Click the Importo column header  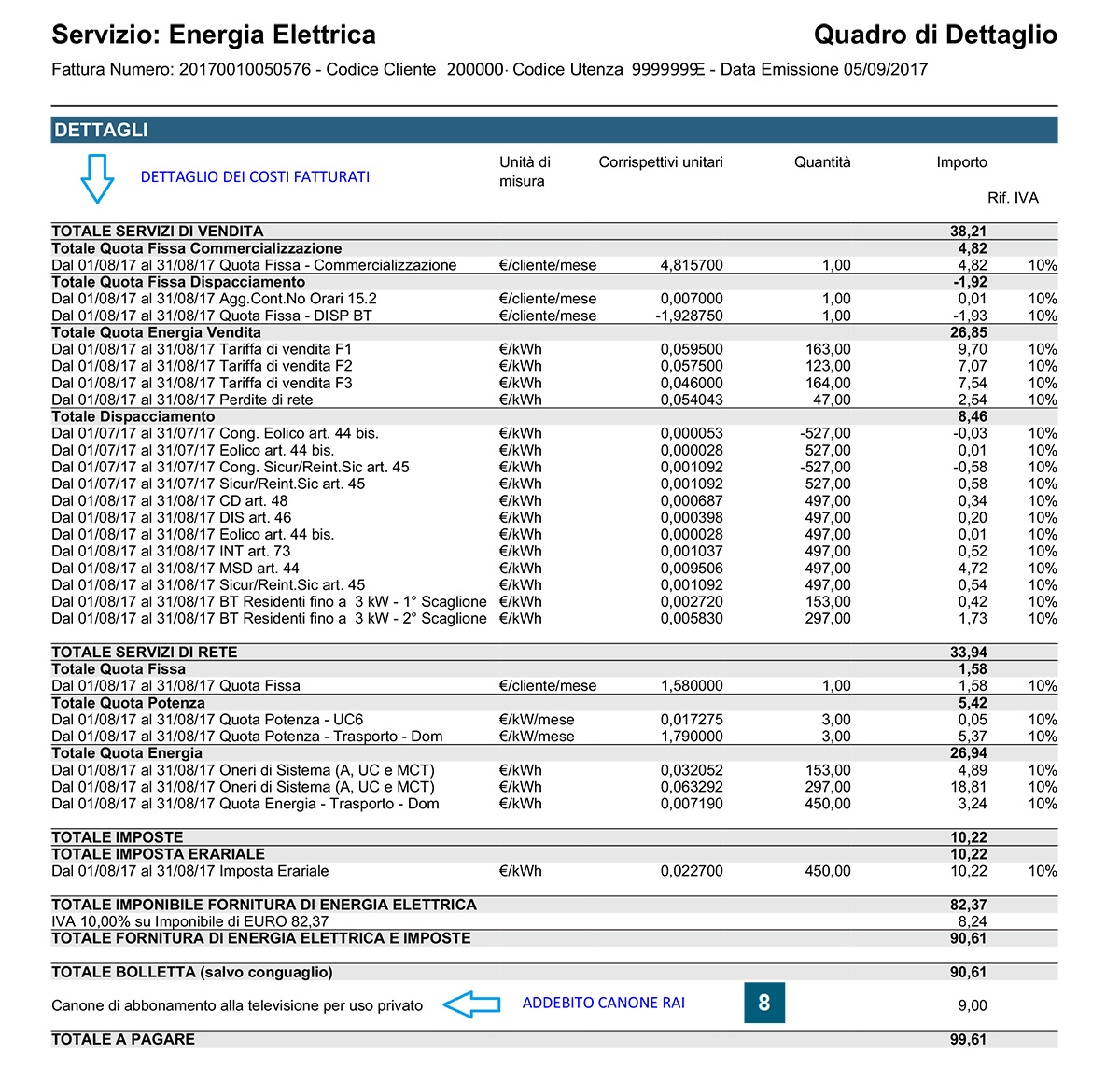(x=961, y=162)
